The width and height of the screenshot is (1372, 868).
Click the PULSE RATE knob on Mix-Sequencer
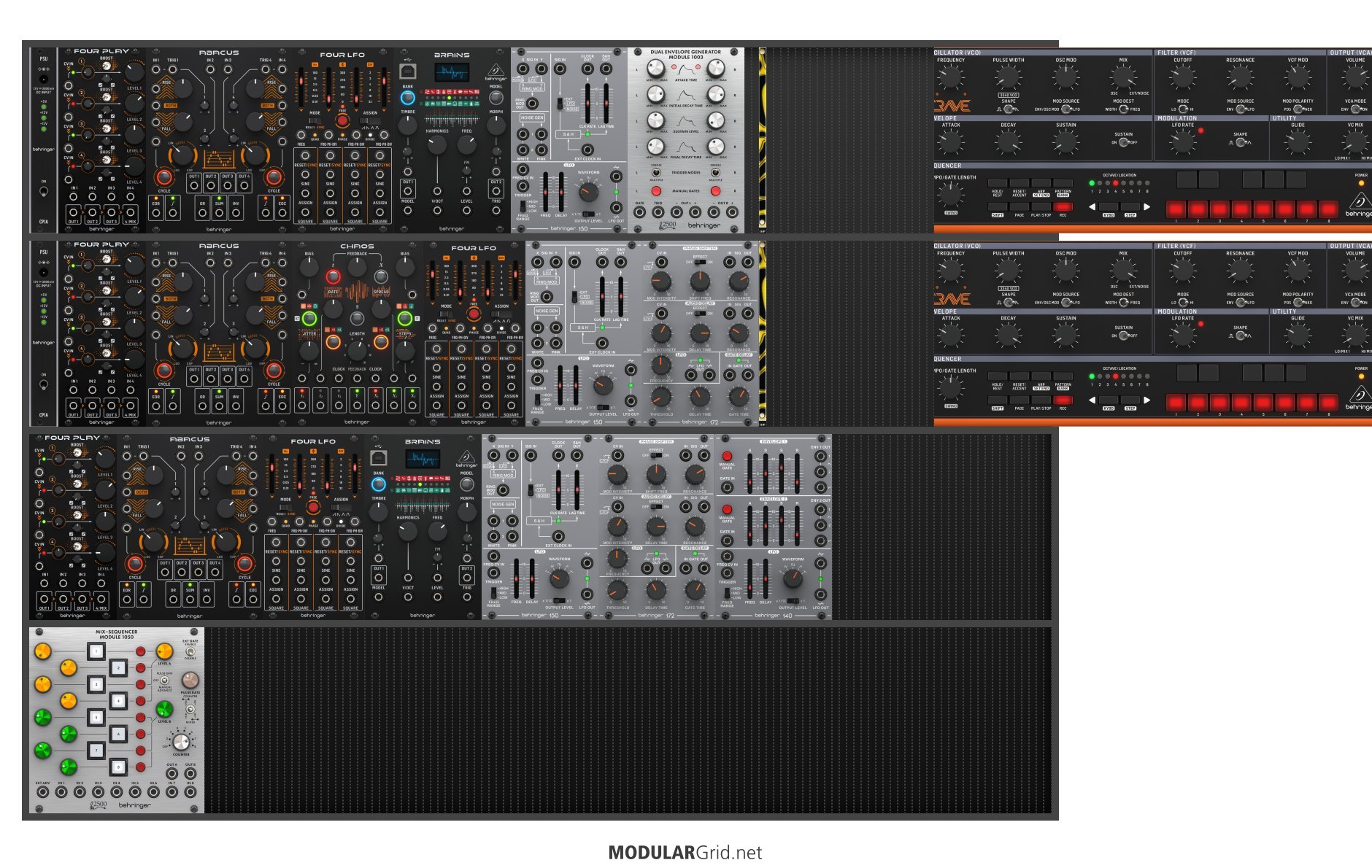pyautogui.click(x=190, y=681)
